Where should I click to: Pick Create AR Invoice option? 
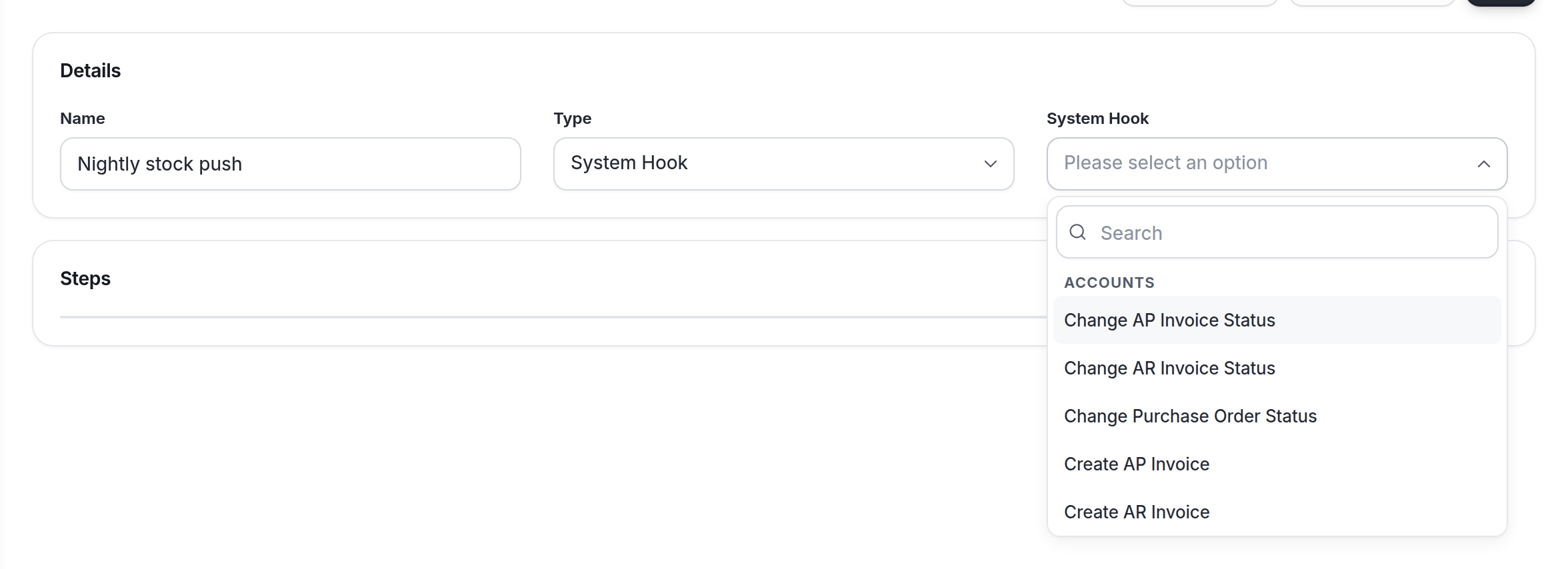[1277, 512]
